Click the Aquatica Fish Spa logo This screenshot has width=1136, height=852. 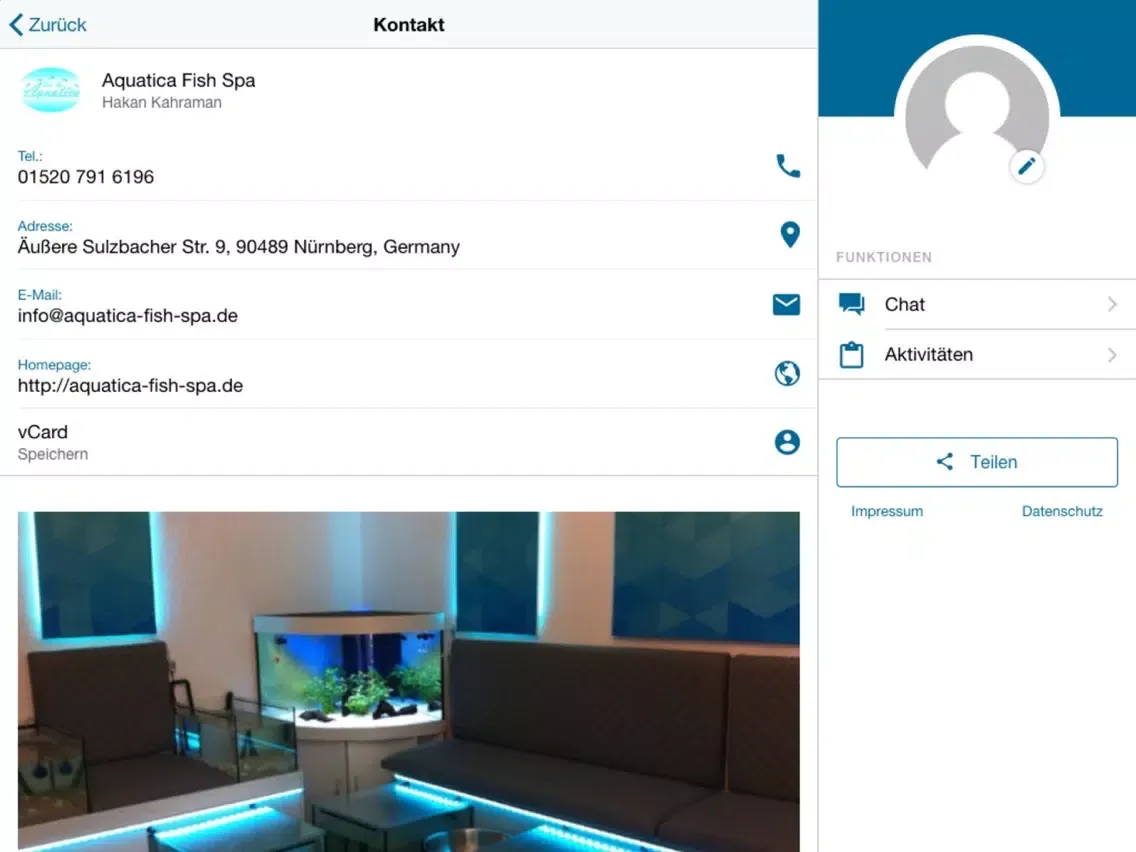50,90
